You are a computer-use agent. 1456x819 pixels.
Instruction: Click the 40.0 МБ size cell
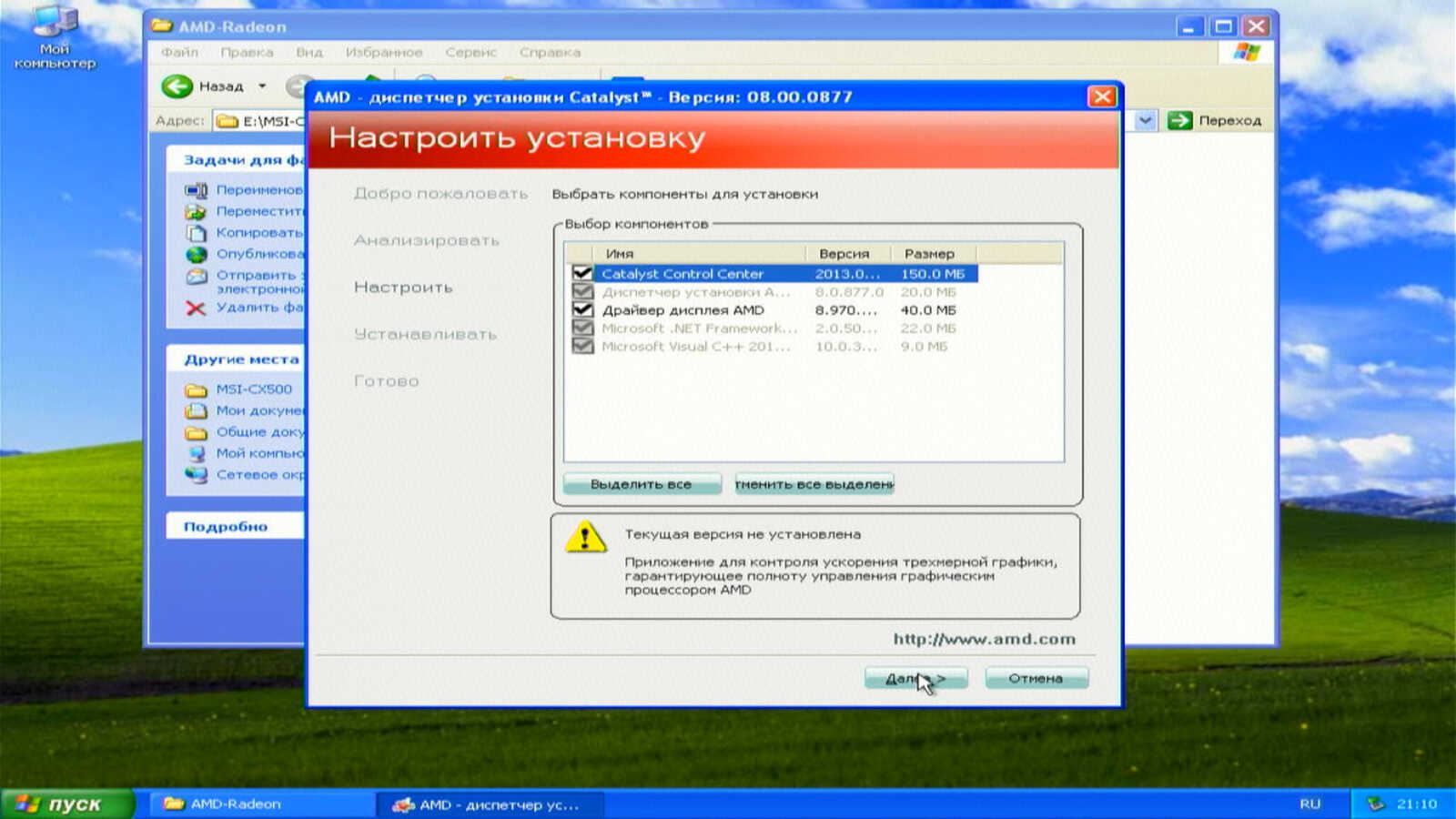[x=928, y=310]
